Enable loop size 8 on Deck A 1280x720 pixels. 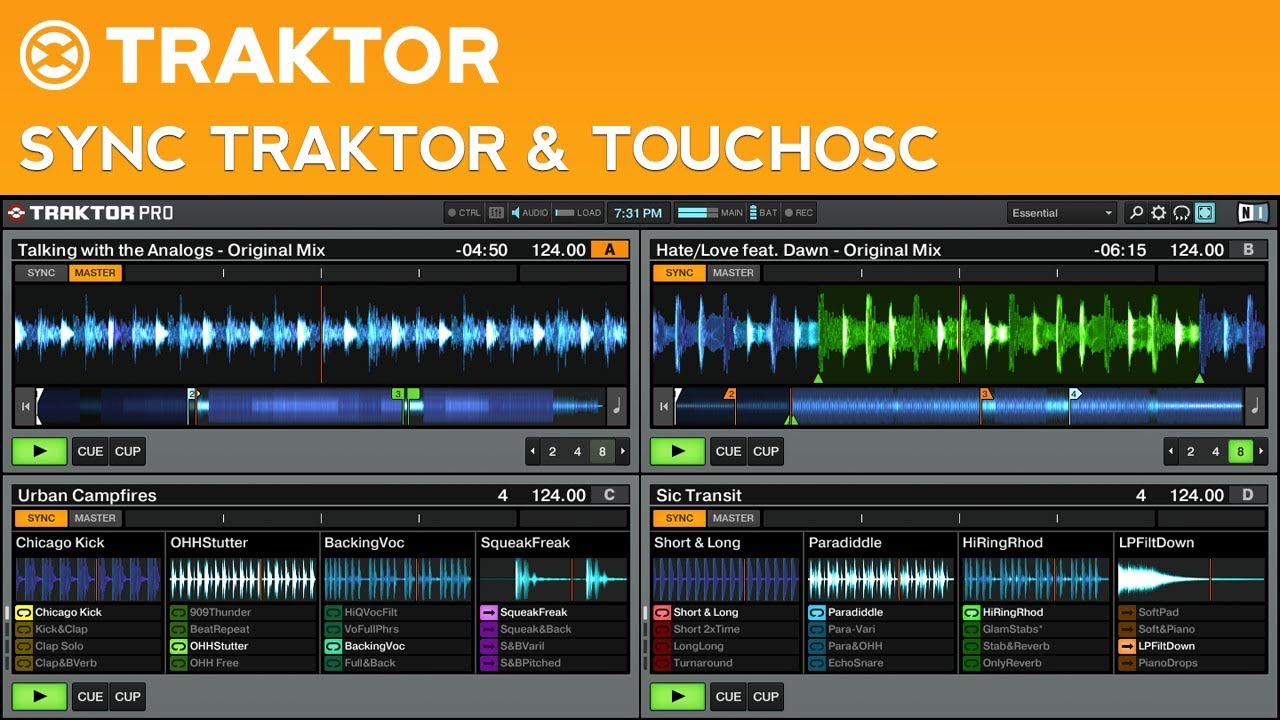pos(602,452)
